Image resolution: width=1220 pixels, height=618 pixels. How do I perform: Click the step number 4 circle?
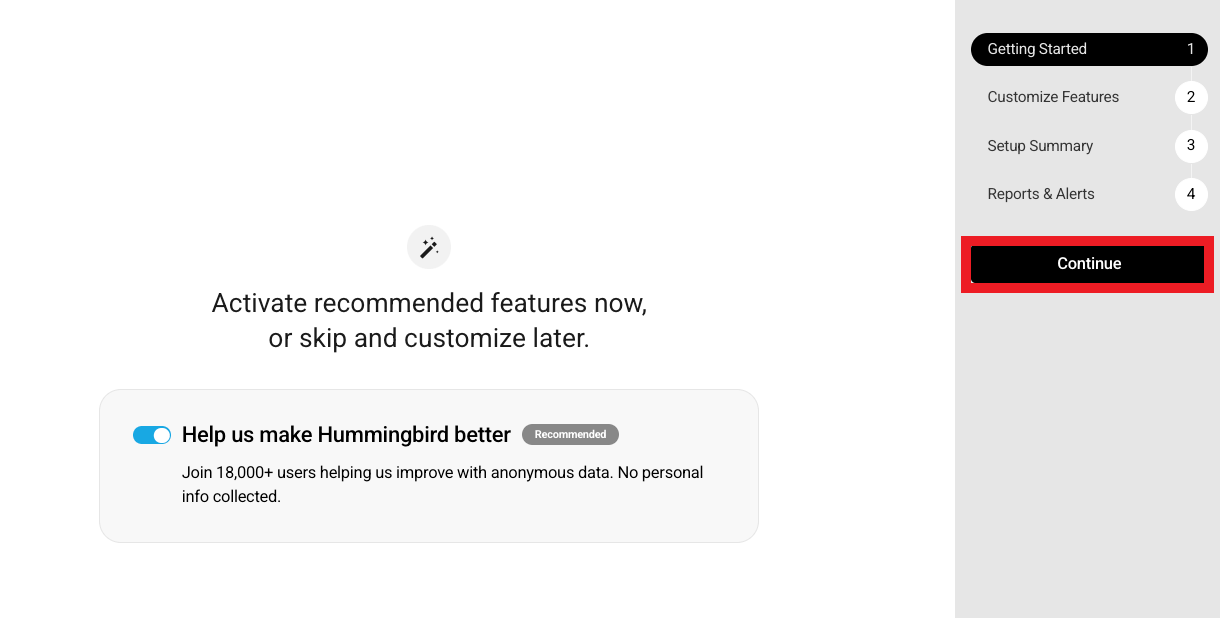1190,194
